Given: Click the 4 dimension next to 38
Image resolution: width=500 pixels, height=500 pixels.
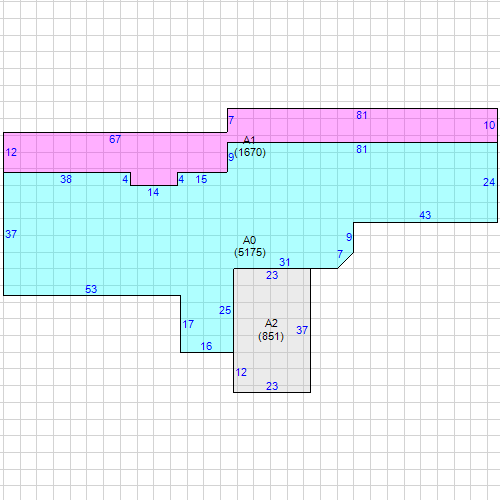Looking at the screenshot, I should coord(125,179).
